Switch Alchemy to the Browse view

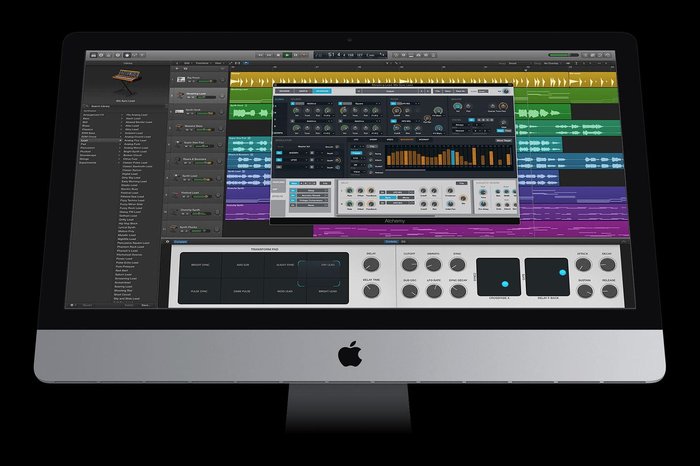pos(284,91)
